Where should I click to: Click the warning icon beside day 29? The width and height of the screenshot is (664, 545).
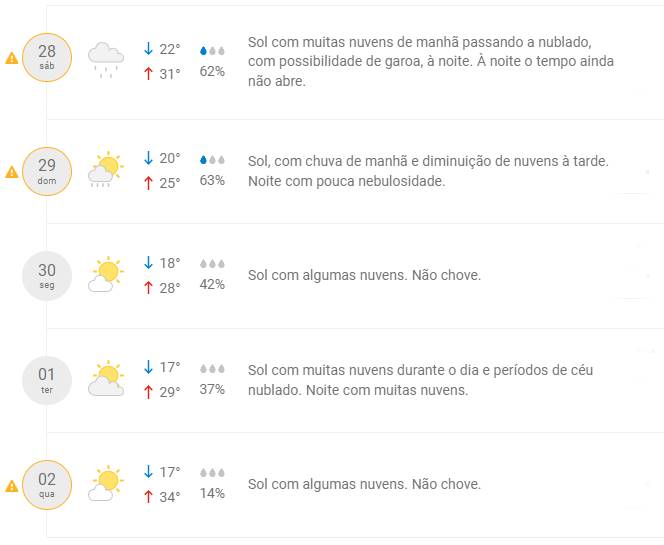[12, 172]
